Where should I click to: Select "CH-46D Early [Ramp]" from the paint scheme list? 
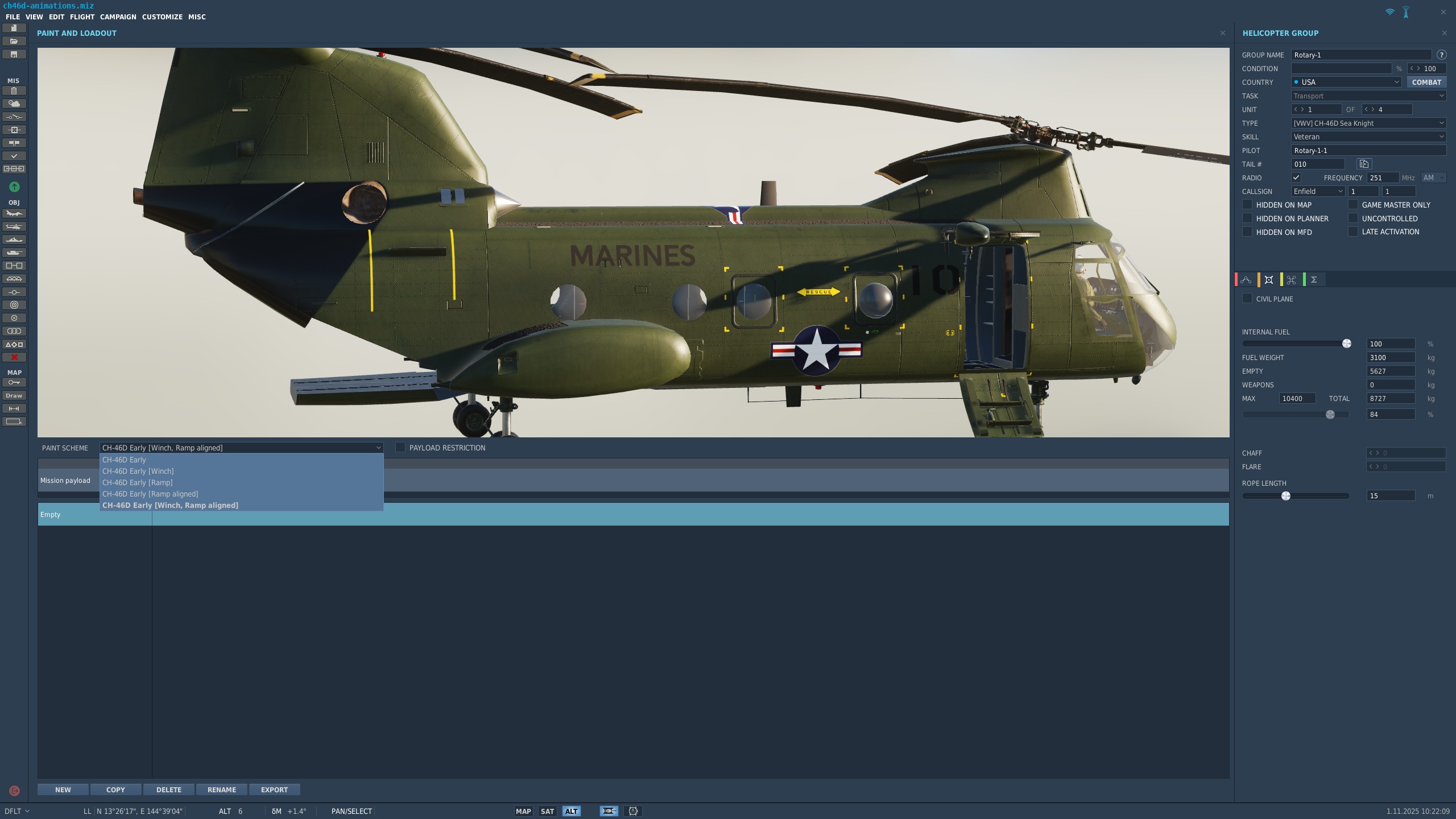tap(138, 482)
